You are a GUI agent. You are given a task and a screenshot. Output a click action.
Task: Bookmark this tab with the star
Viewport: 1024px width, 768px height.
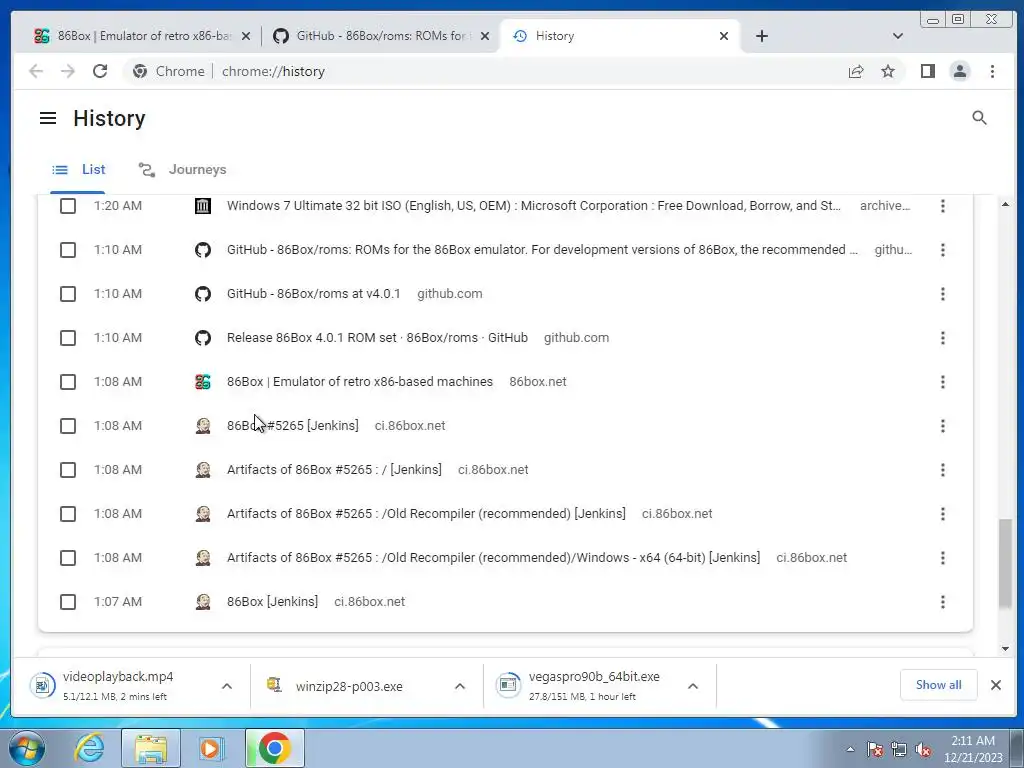888,71
